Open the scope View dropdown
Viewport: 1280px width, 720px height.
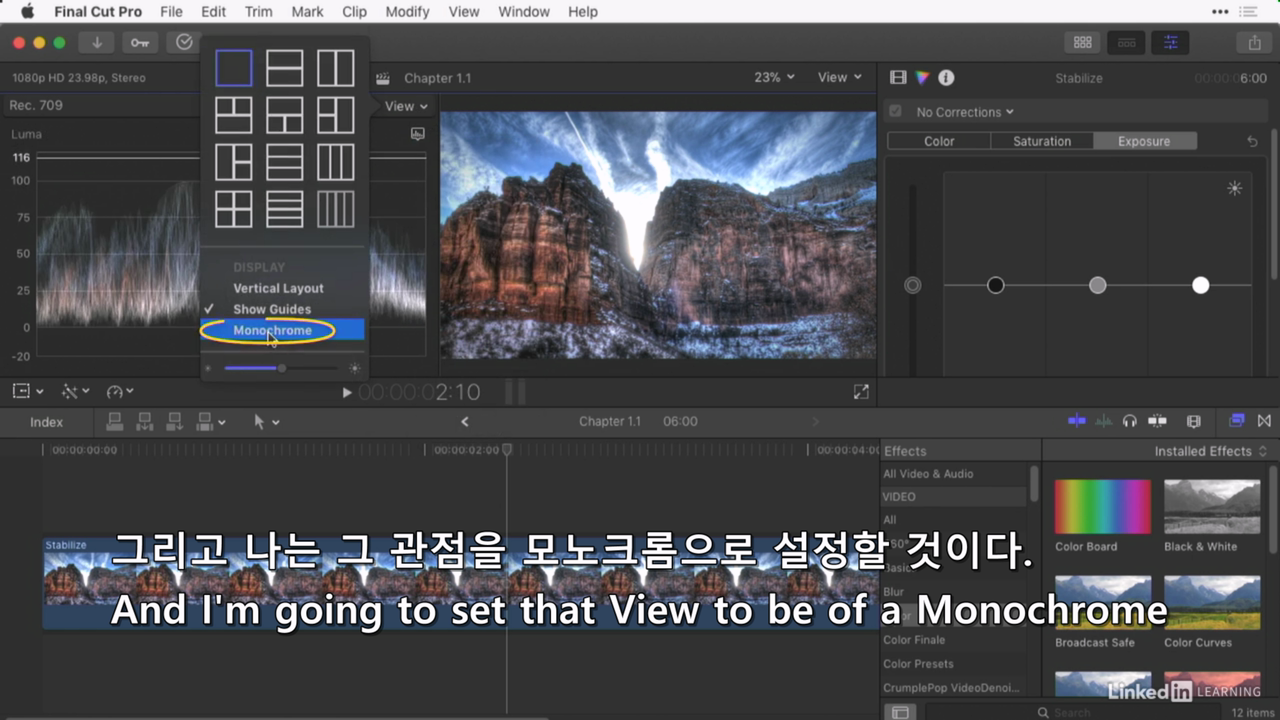point(406,106)
